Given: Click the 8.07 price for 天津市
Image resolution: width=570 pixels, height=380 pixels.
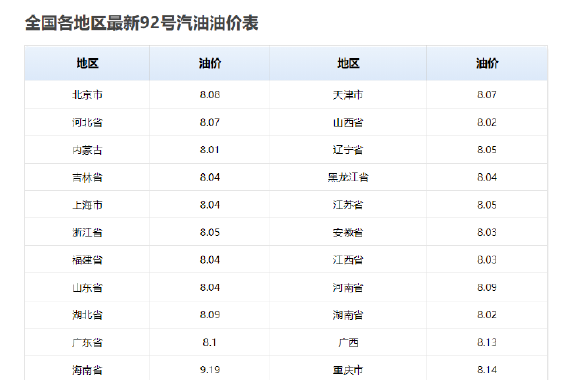Looking at the screenshot, I should pyautogui.click(x=487, y=95).
